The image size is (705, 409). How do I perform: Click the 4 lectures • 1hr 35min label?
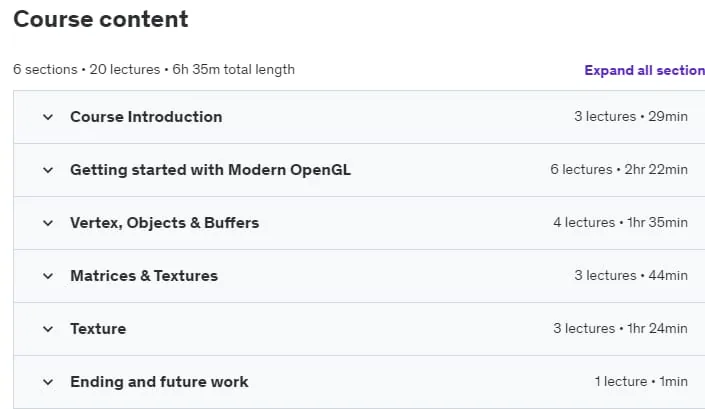tap(620, 222)
